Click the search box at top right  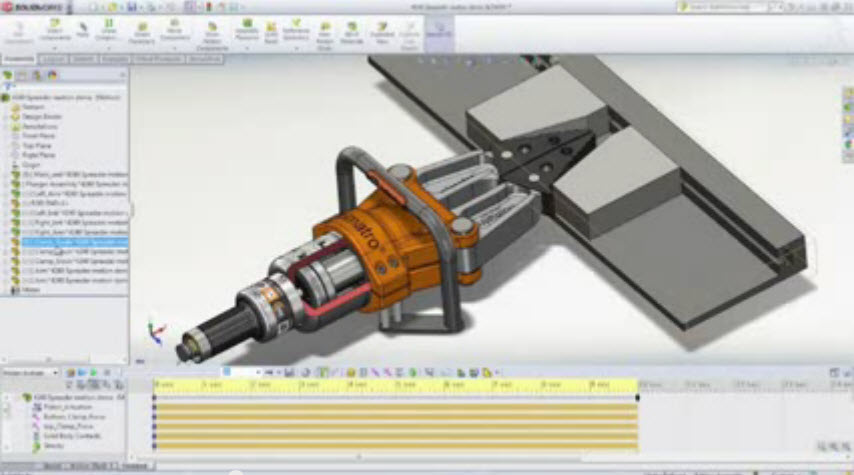click(x=728, y=7)
